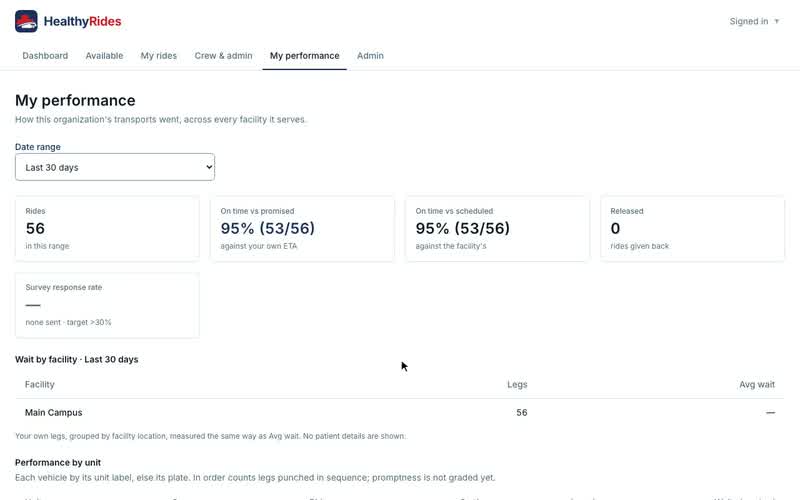The height and width of the screenshot is (500, 800).
Task: Click the HealthyRides logo icon
Action: (x=26, y=21)
